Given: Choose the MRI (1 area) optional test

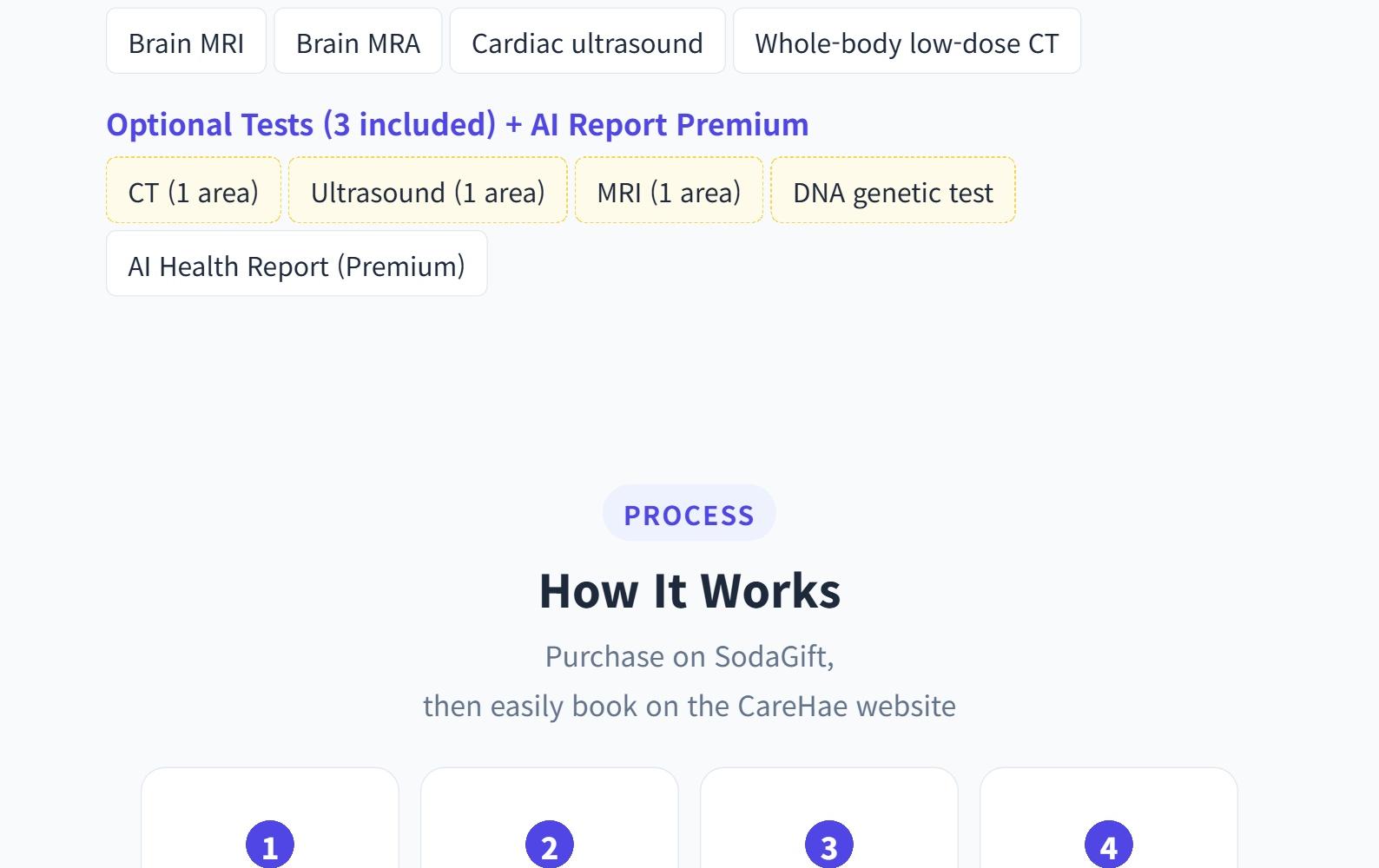Looking at the screenshot, I should (669, 191).
